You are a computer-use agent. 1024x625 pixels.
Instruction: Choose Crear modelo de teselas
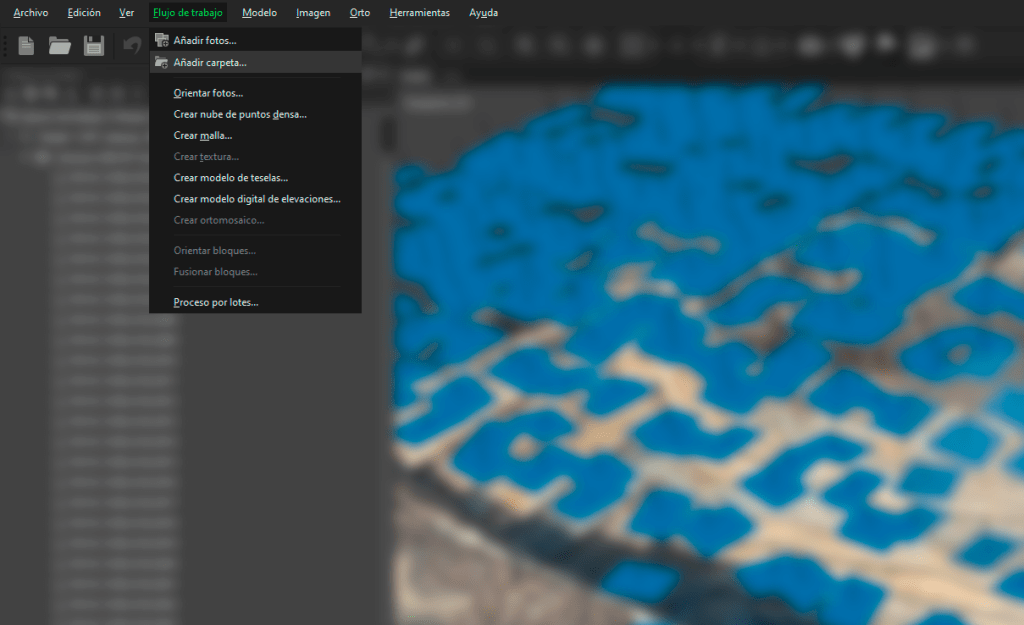231,178
